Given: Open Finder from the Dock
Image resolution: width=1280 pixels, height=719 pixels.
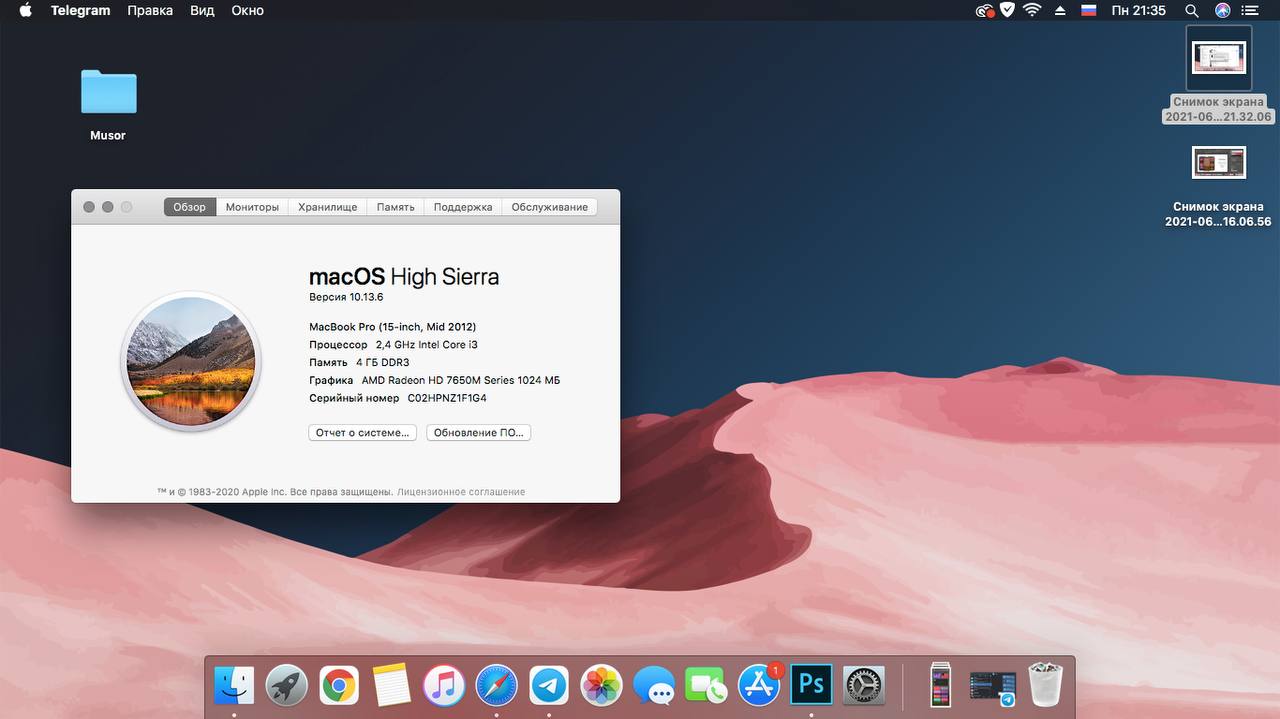Looking at the screenshot, I should [234, 686].
